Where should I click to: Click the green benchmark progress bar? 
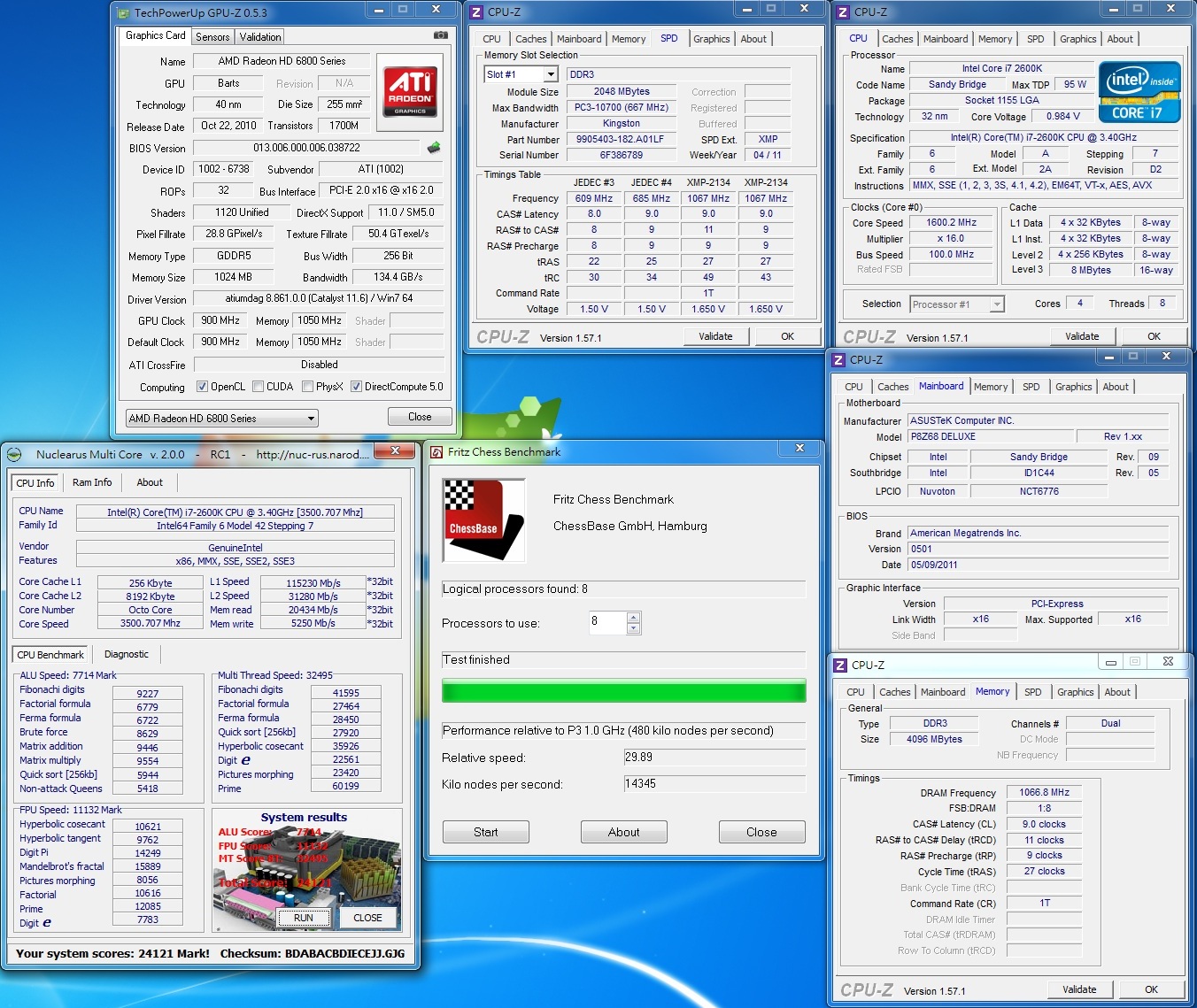coord(623,691)
